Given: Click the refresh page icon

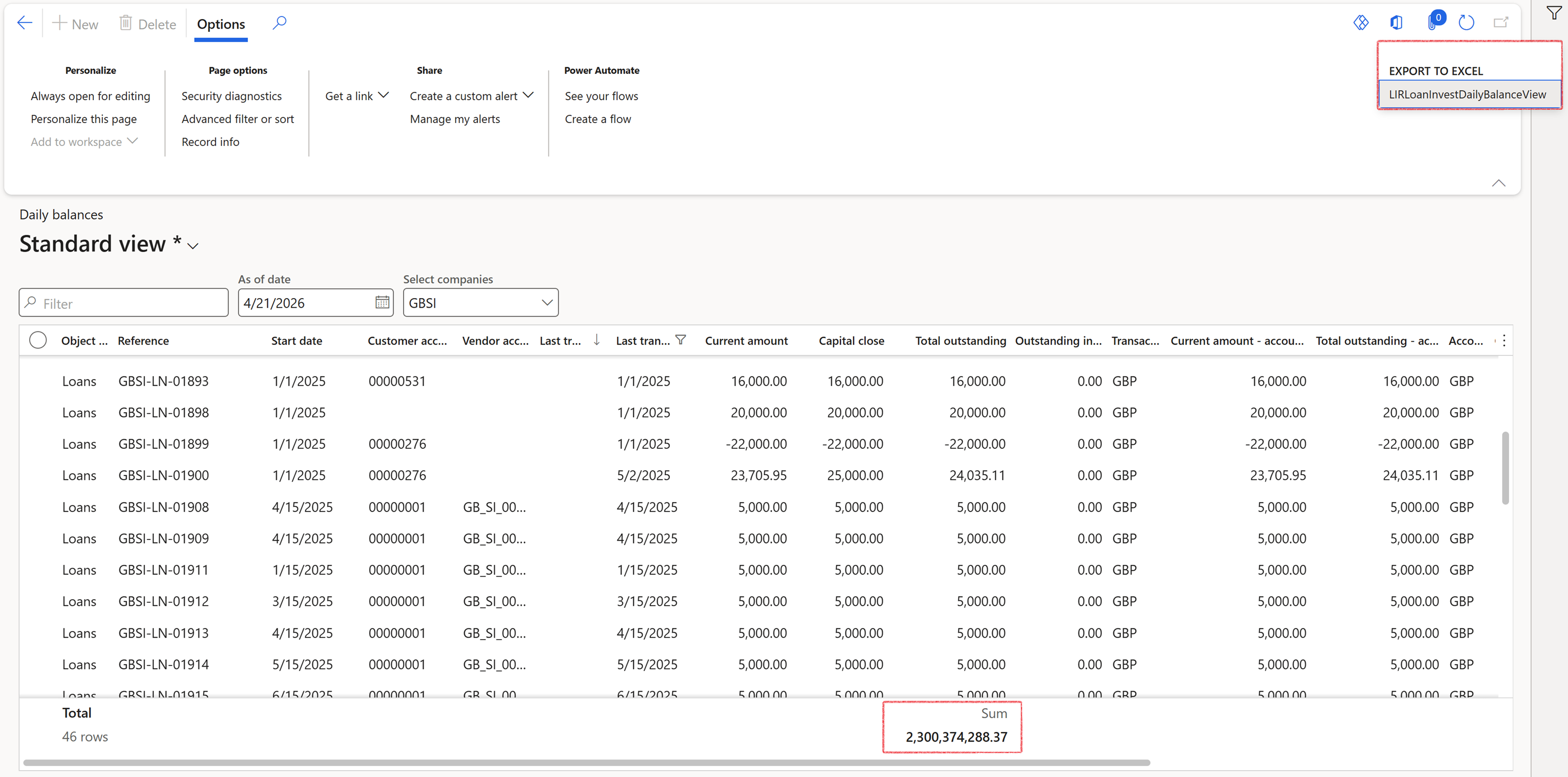Looking at the screenshot, I should click(x=1466, y=22).
